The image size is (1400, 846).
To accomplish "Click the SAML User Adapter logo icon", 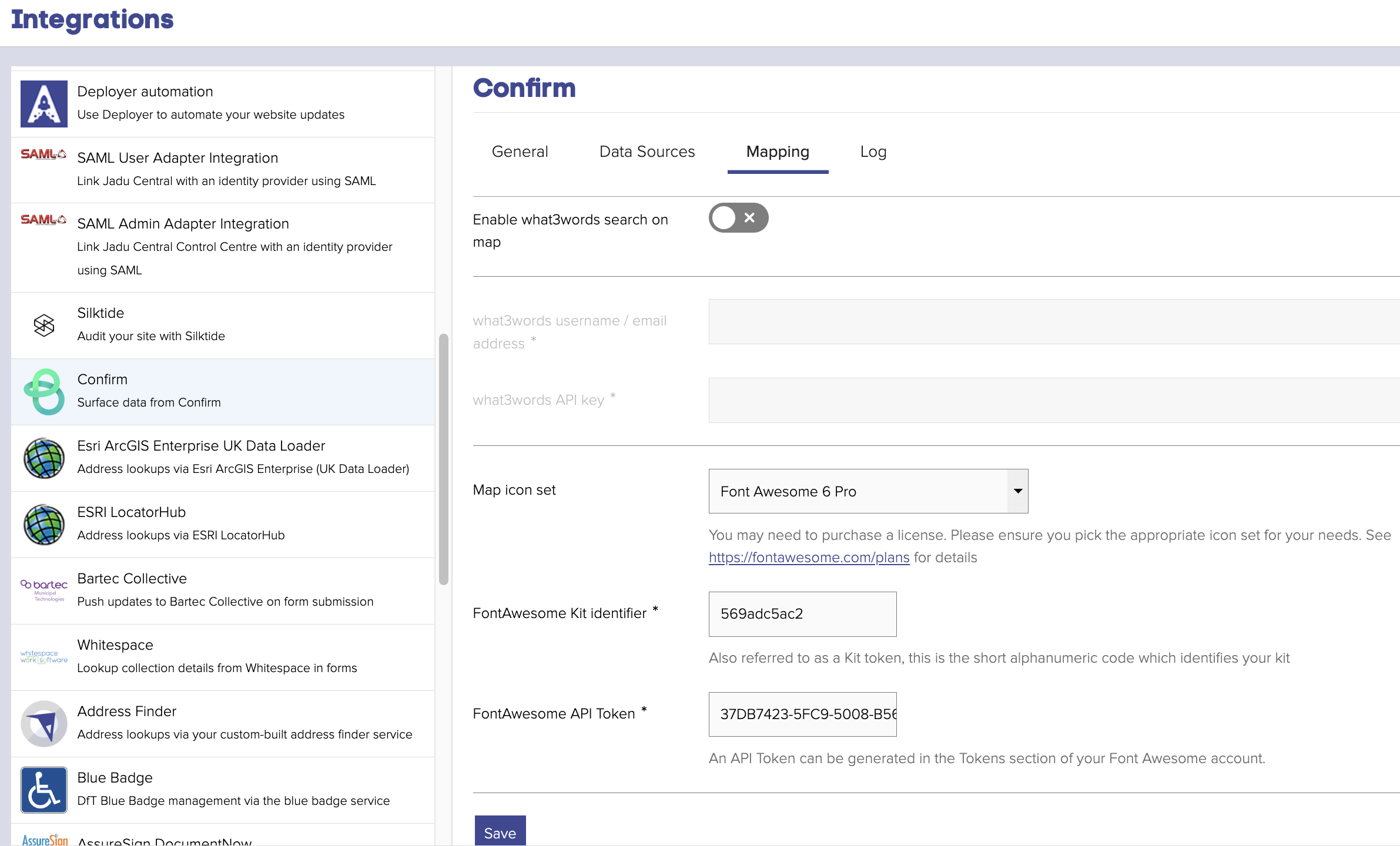I will (44, 155).
